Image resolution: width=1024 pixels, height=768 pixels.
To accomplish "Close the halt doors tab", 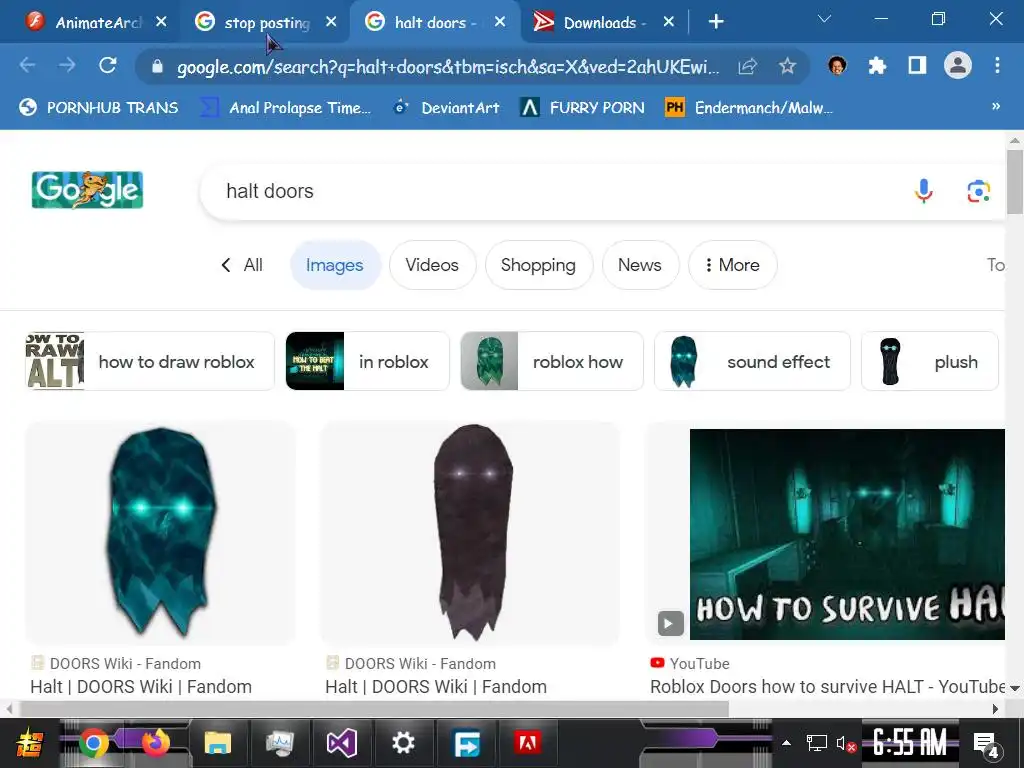I will [500, 22].
